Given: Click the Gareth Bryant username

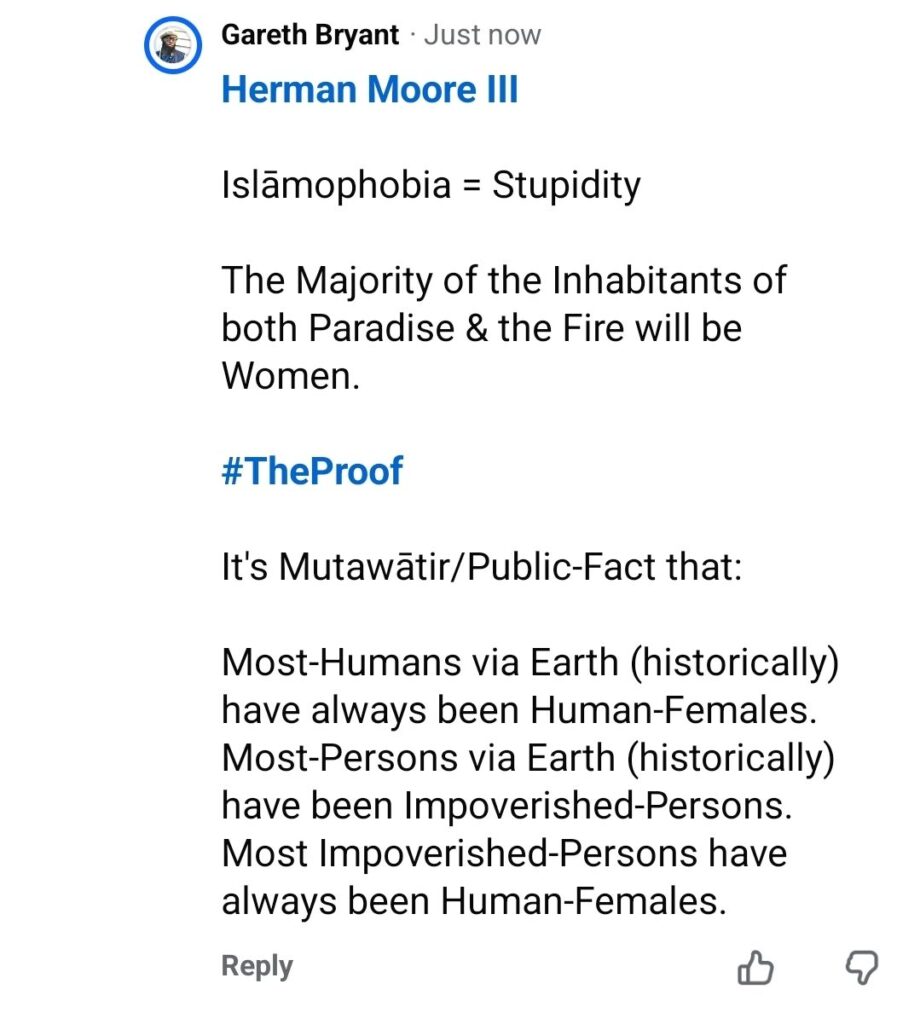Looking at the screenshot, I should click(x=309, y=36).
